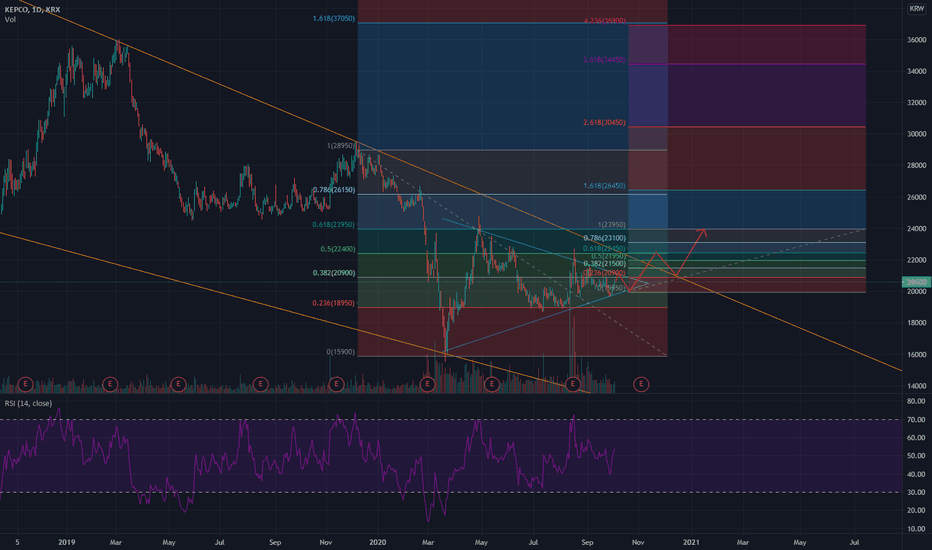Screen dimensions: 932x550
Task: Click the earnings E marker above Mar 2020
Action: pyautogui.click(x=427, y=384)
